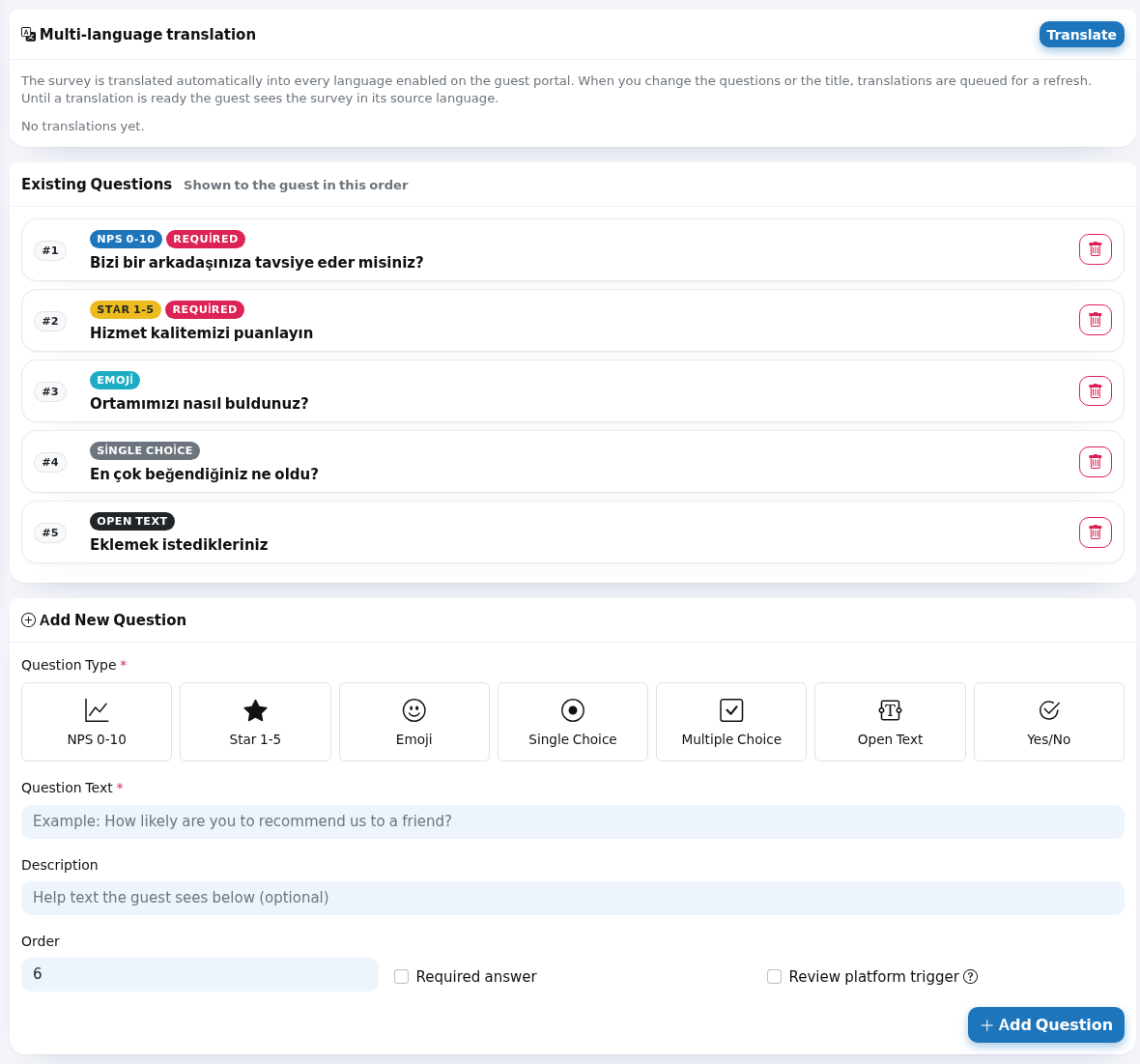Click the #3 order badge

coord(50,391)
